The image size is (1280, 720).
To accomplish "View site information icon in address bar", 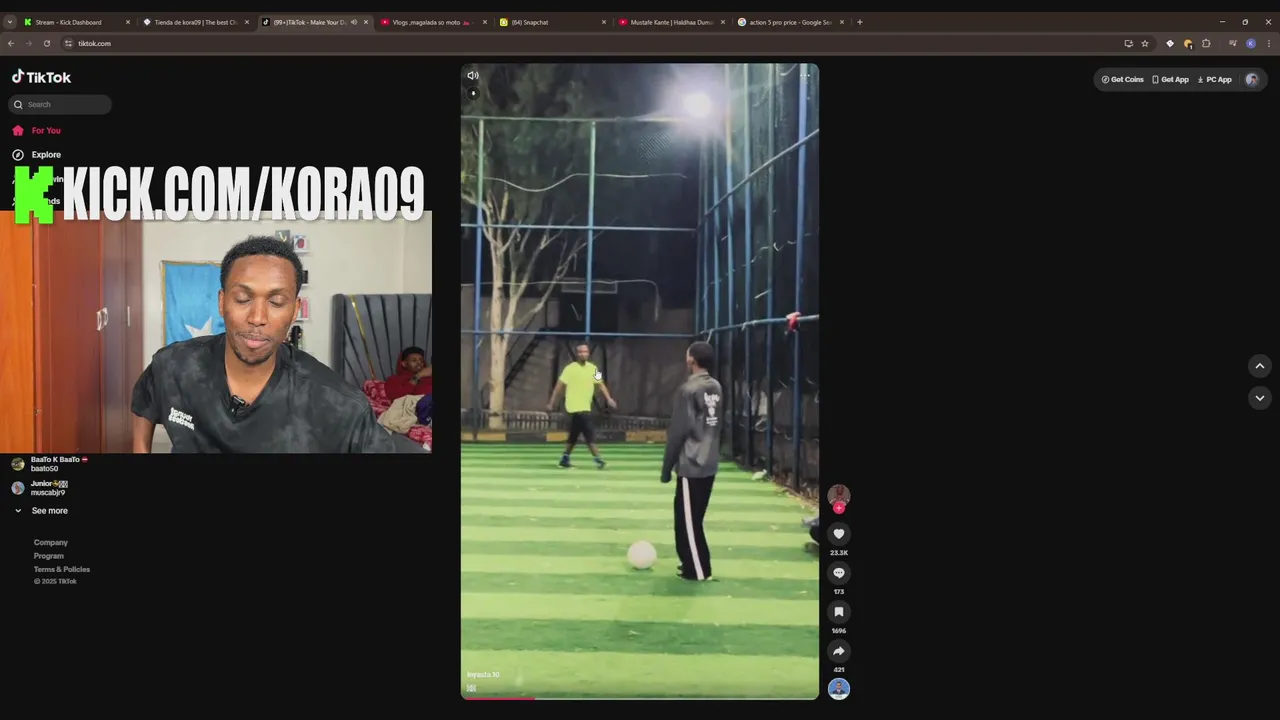I will click(x=69, y=43).
